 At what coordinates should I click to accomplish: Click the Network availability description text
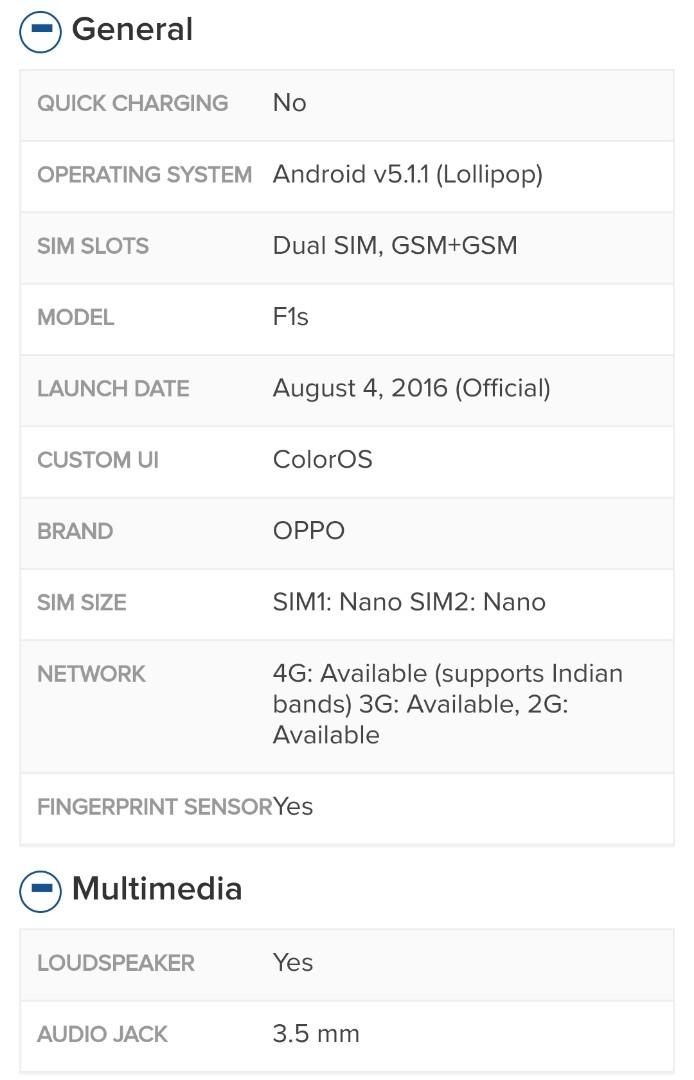448,704
